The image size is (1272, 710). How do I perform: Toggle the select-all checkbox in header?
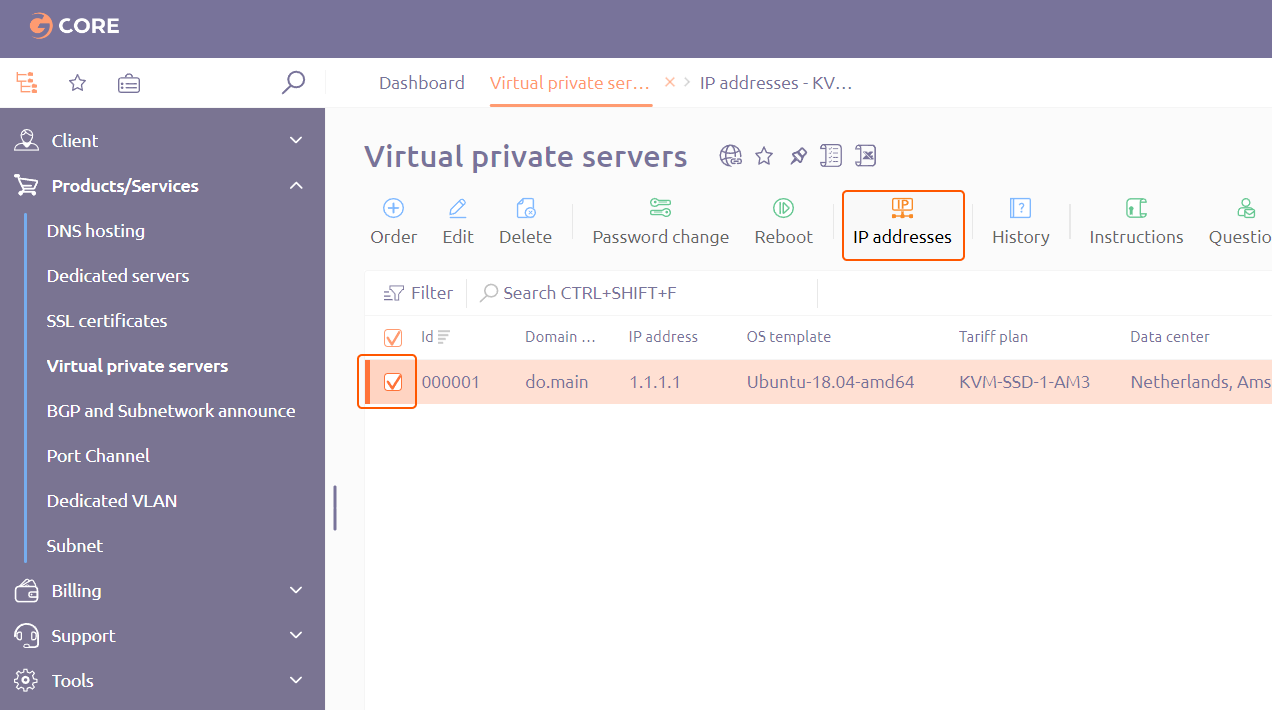pos(392,337)
